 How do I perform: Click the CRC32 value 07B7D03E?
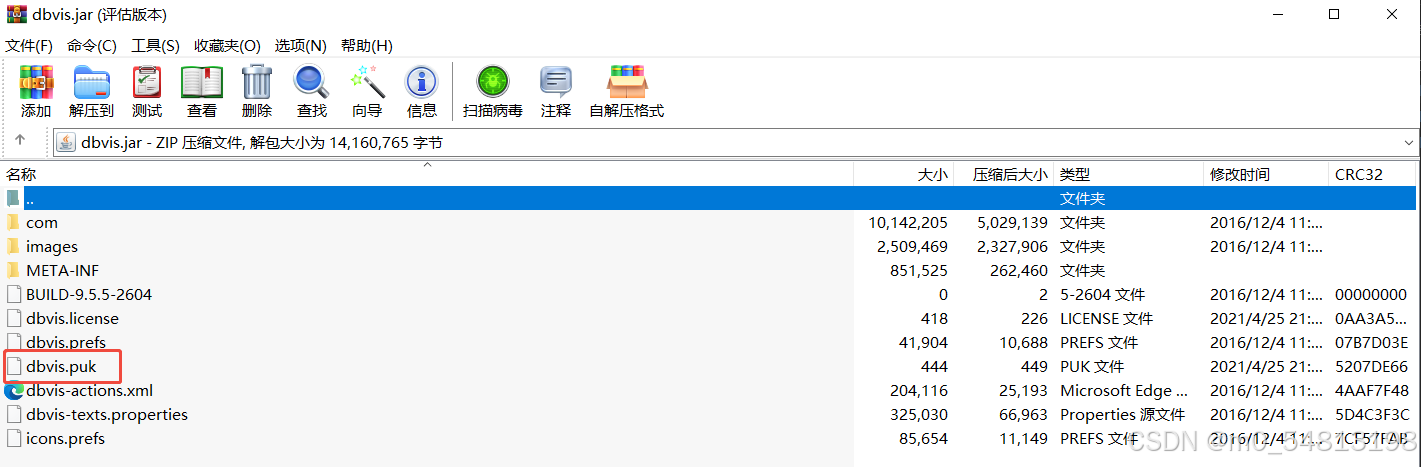1371,342
